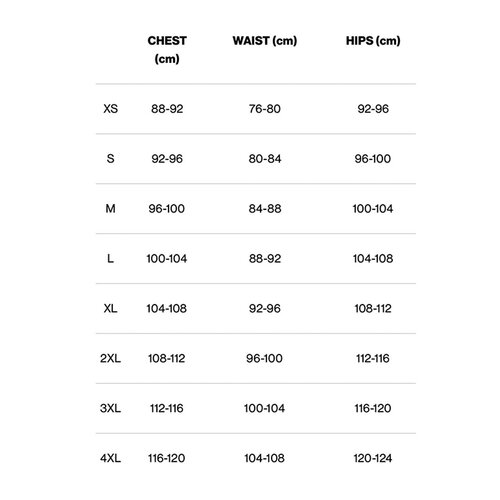Click the S hips value 96-100

[373, 159]
